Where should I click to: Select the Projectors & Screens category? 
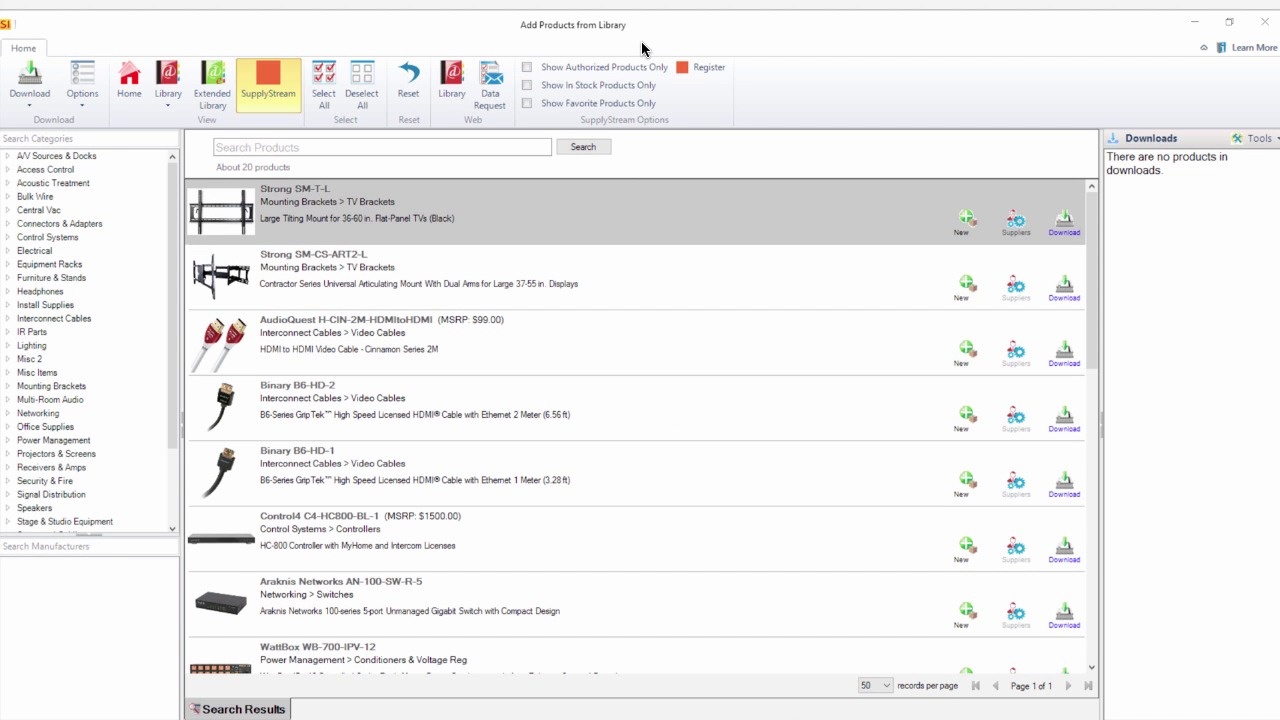56,454
